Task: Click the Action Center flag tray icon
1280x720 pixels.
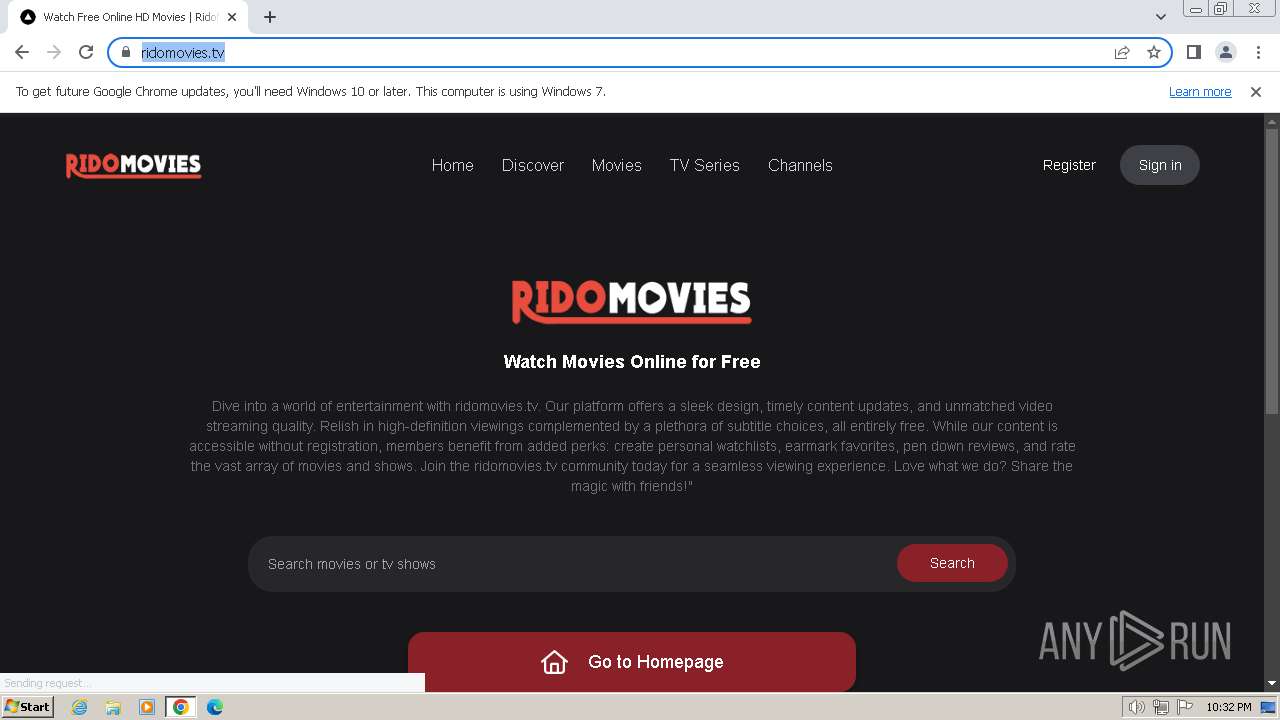Action: [x=1184, y=707]
